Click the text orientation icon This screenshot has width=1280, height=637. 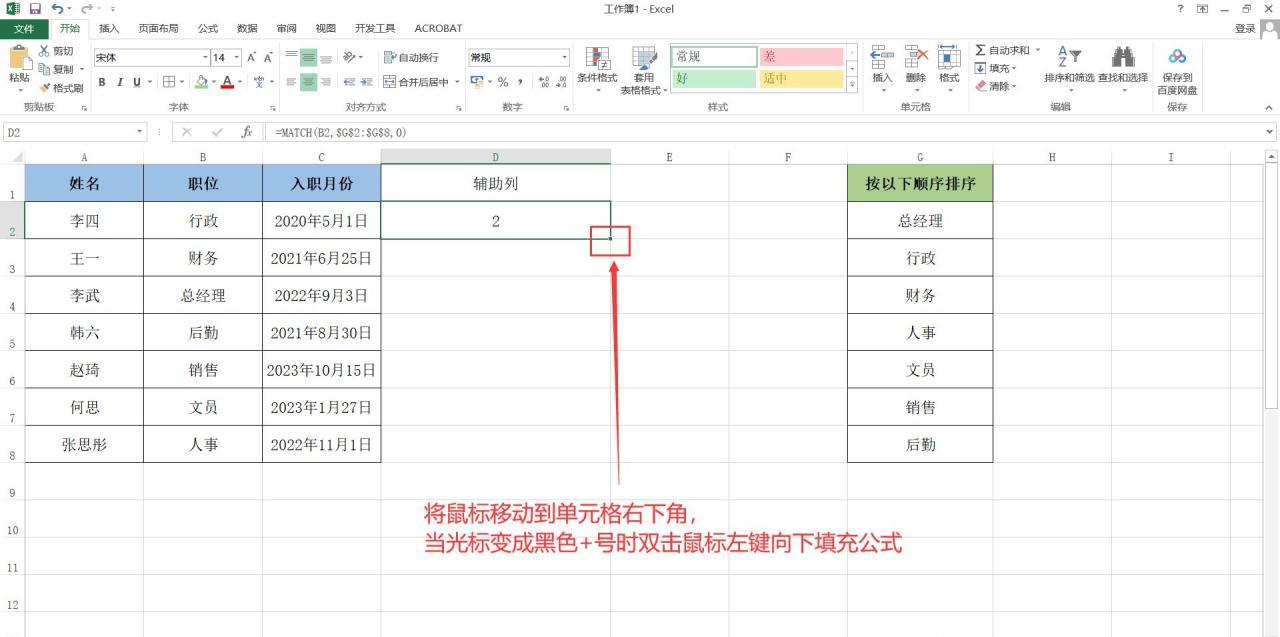coord(351,57)
